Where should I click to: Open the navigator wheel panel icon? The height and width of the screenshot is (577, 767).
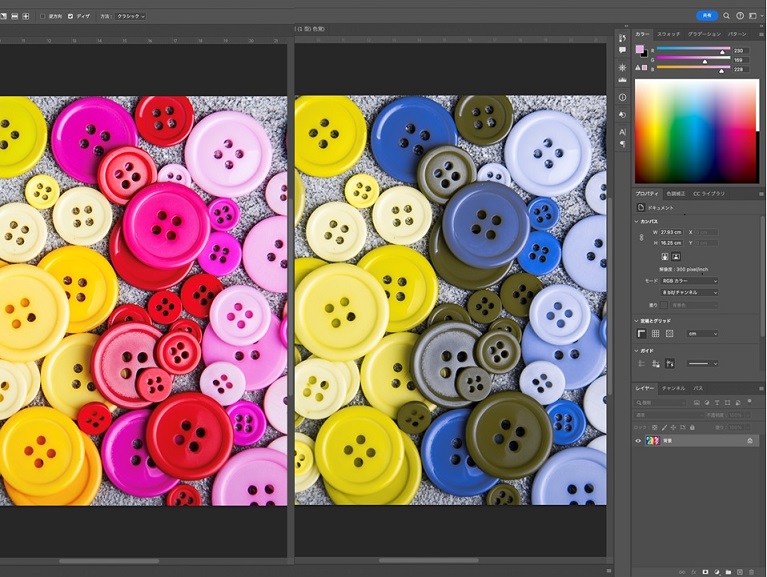622,67
